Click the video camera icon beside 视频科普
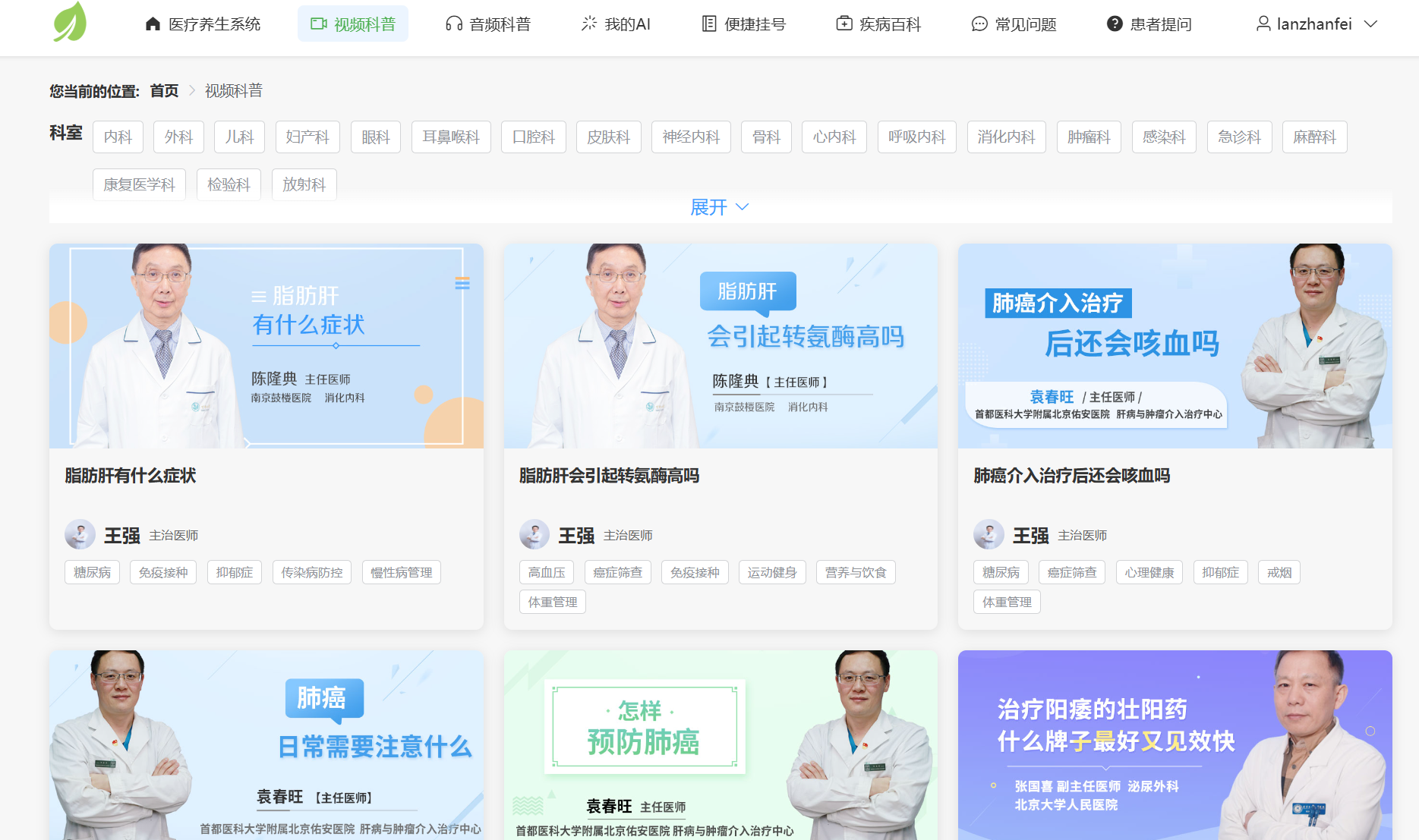This screenshot has width=1419, height=840. click(318, 24)
